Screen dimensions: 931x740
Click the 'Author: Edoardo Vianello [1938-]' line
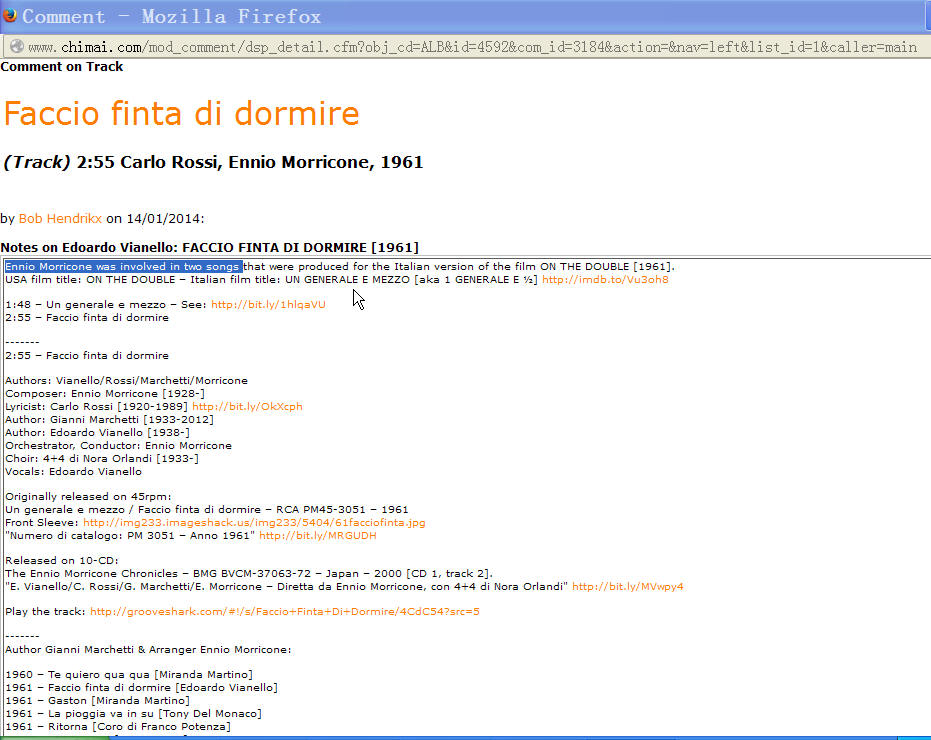97,432
